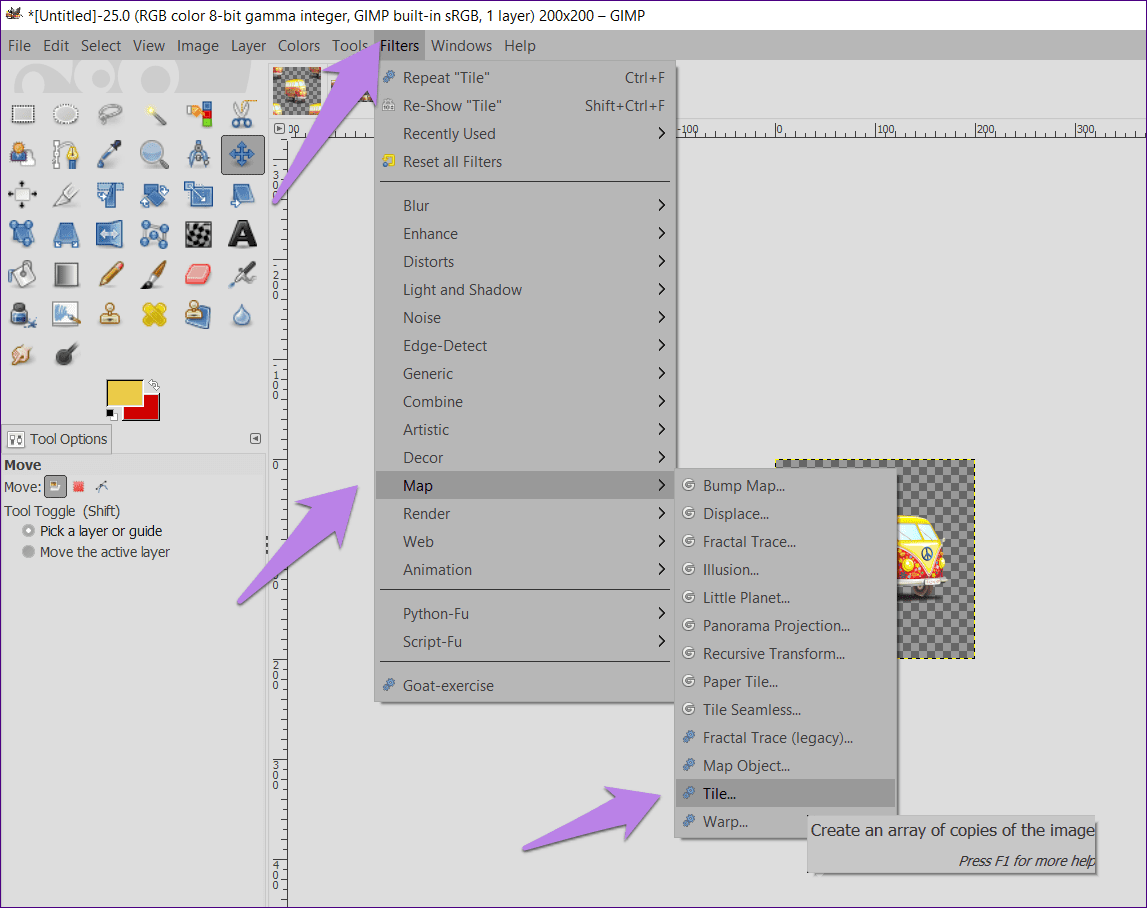
Task: Choose Tile Seamless... filter
Action: coord(786,710)
